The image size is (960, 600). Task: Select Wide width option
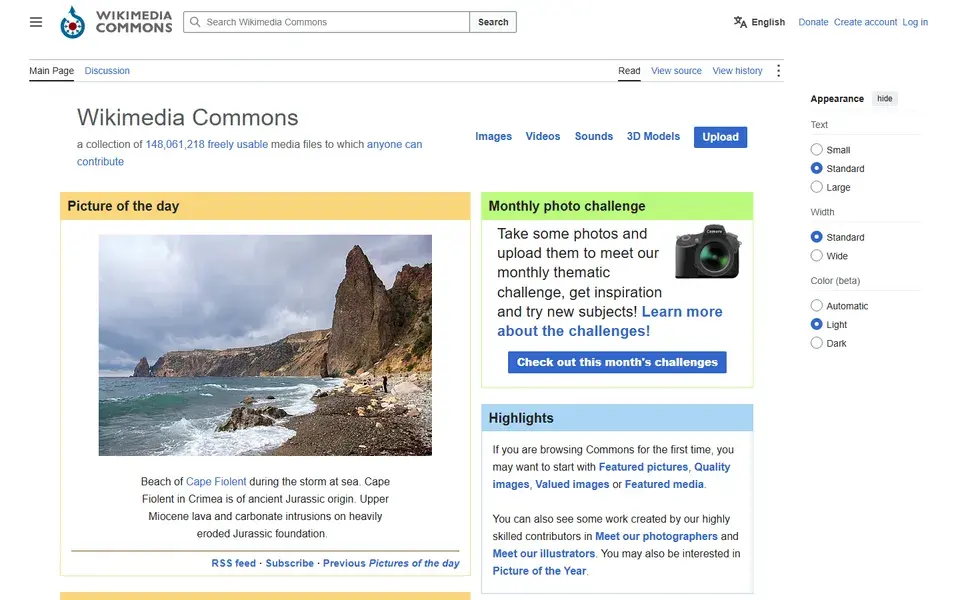coord(816,255)
